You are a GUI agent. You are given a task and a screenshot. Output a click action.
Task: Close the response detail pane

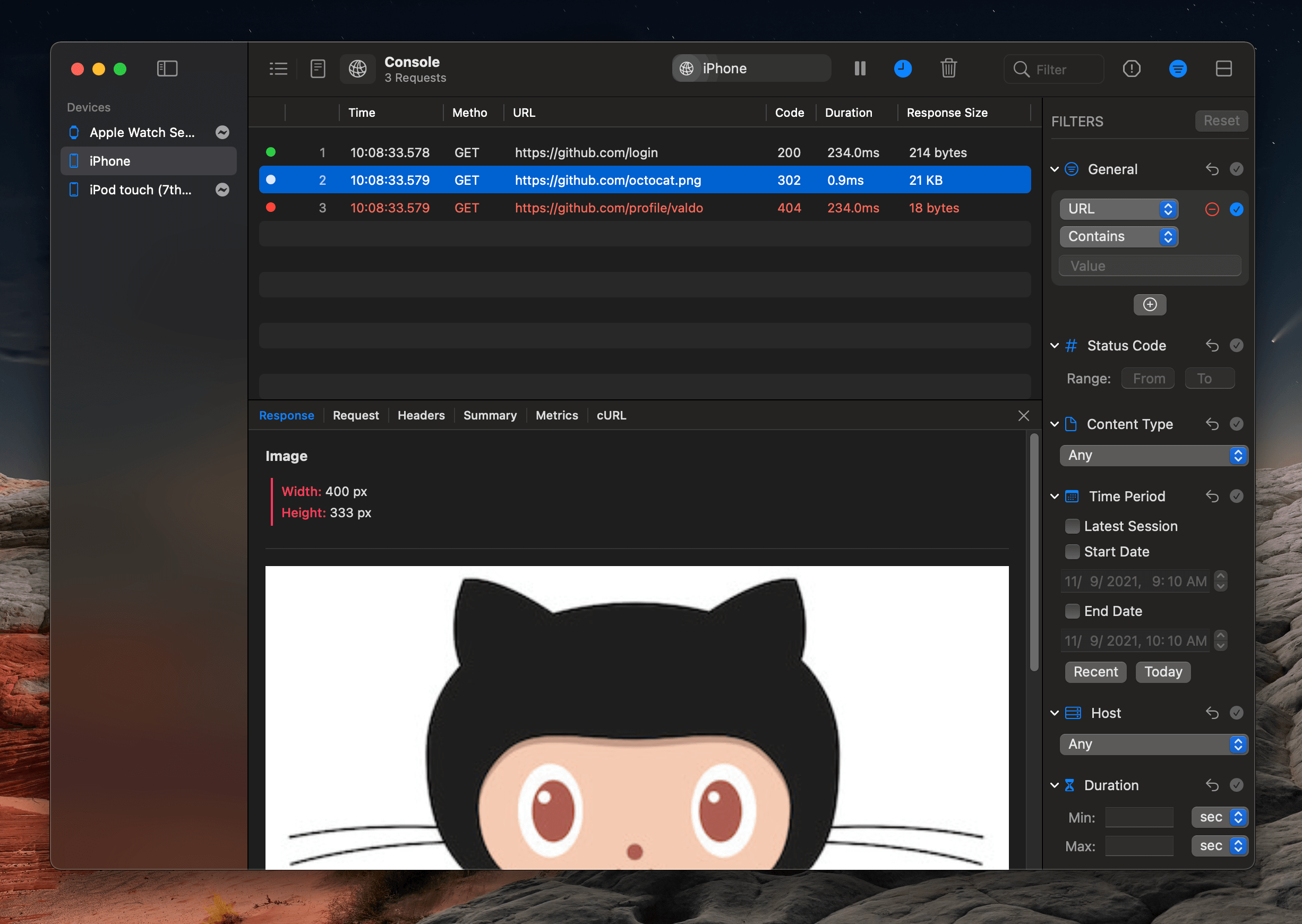1024,416
